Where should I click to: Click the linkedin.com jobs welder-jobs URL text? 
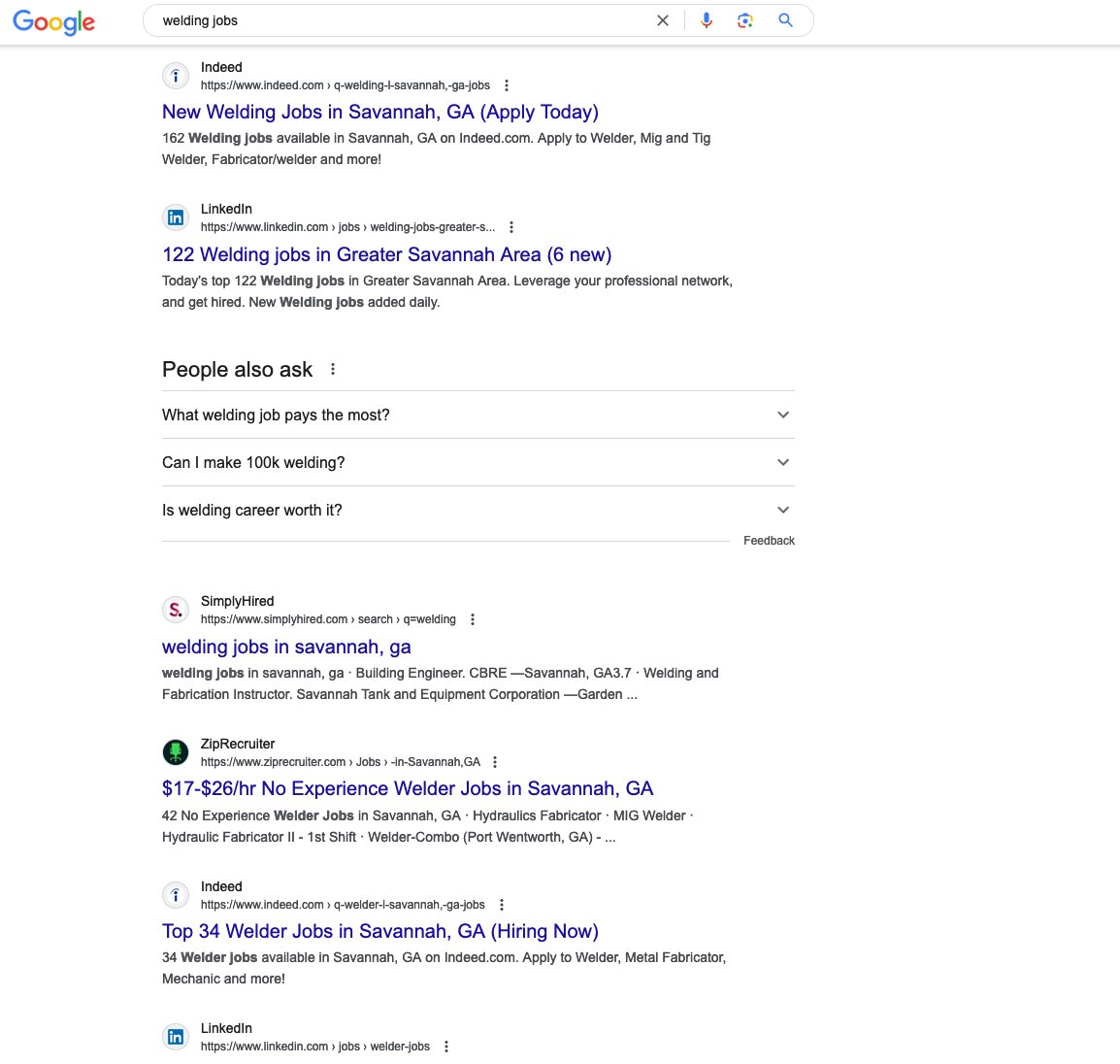tap(315, 1047)
